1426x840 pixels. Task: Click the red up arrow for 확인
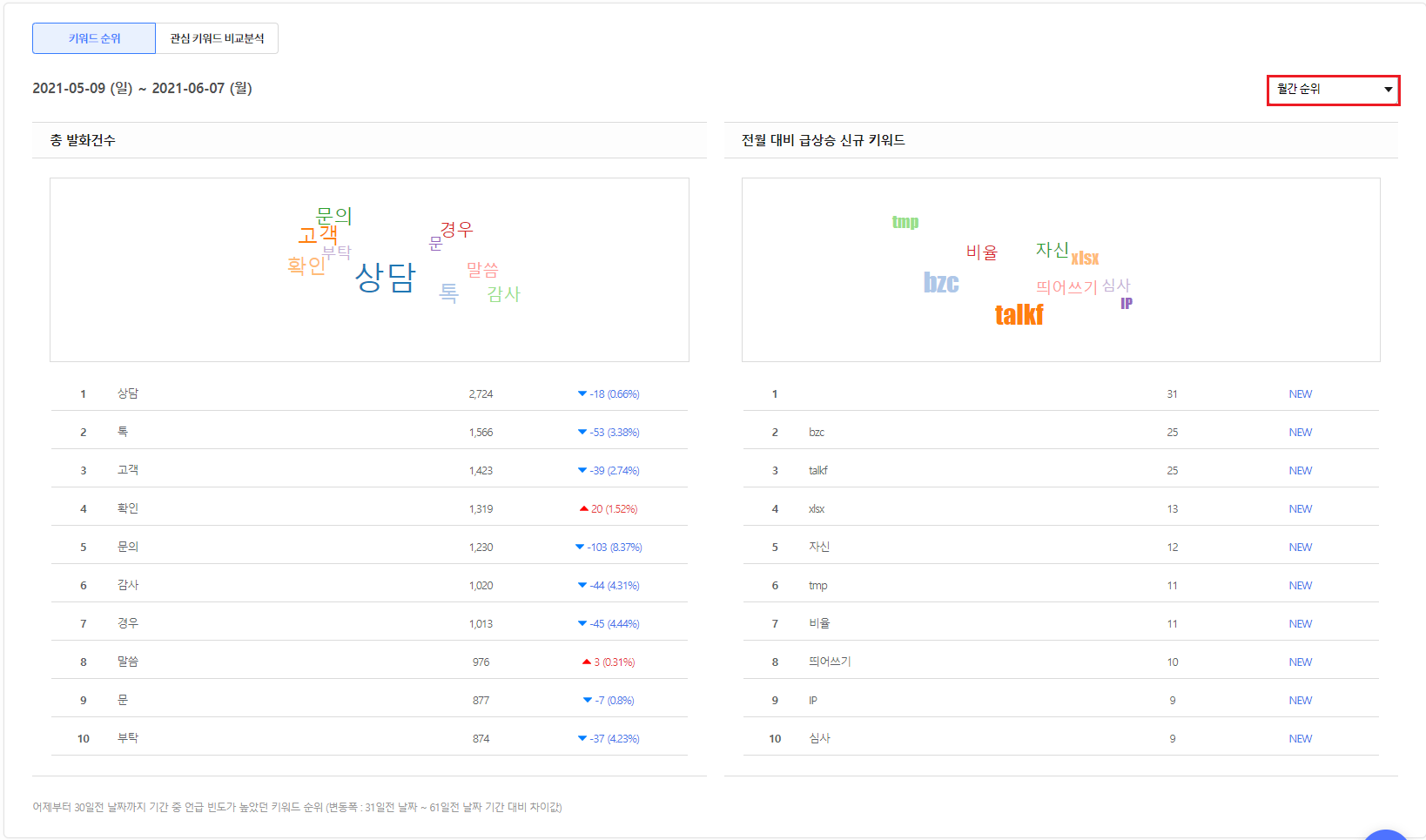(x=584, y=509)
